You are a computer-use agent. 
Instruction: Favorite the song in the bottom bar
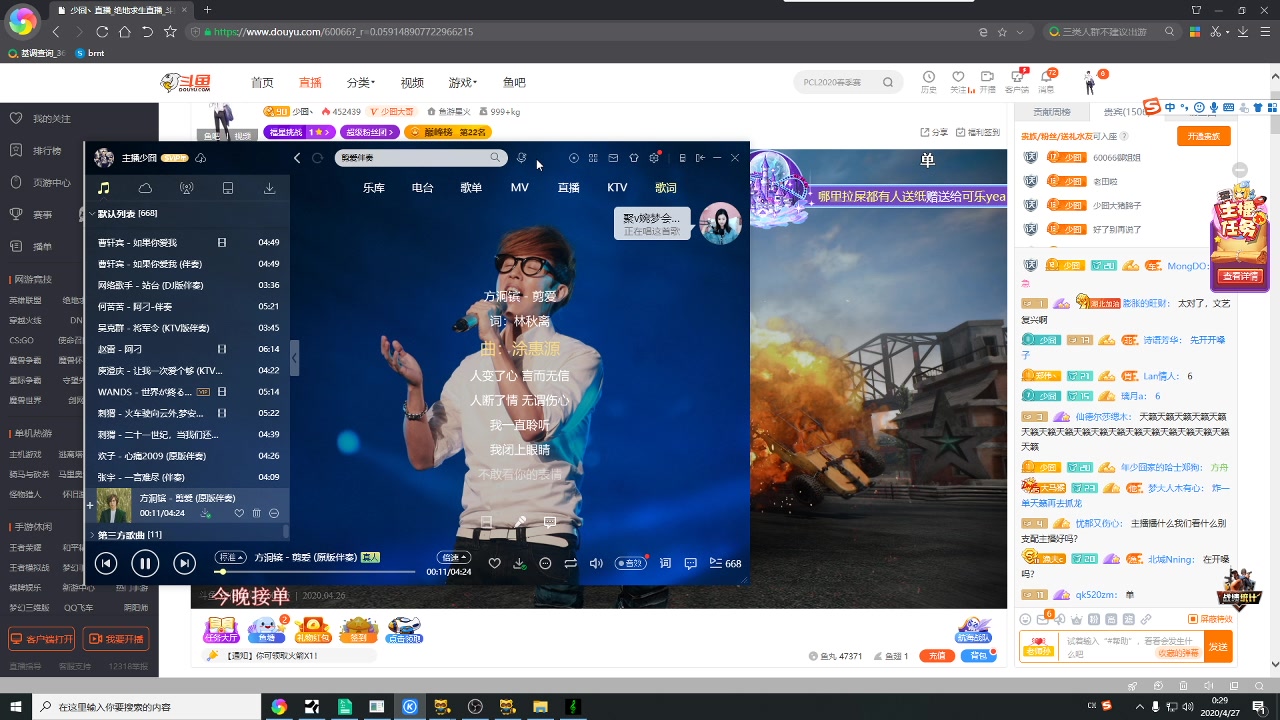point(494,564)
